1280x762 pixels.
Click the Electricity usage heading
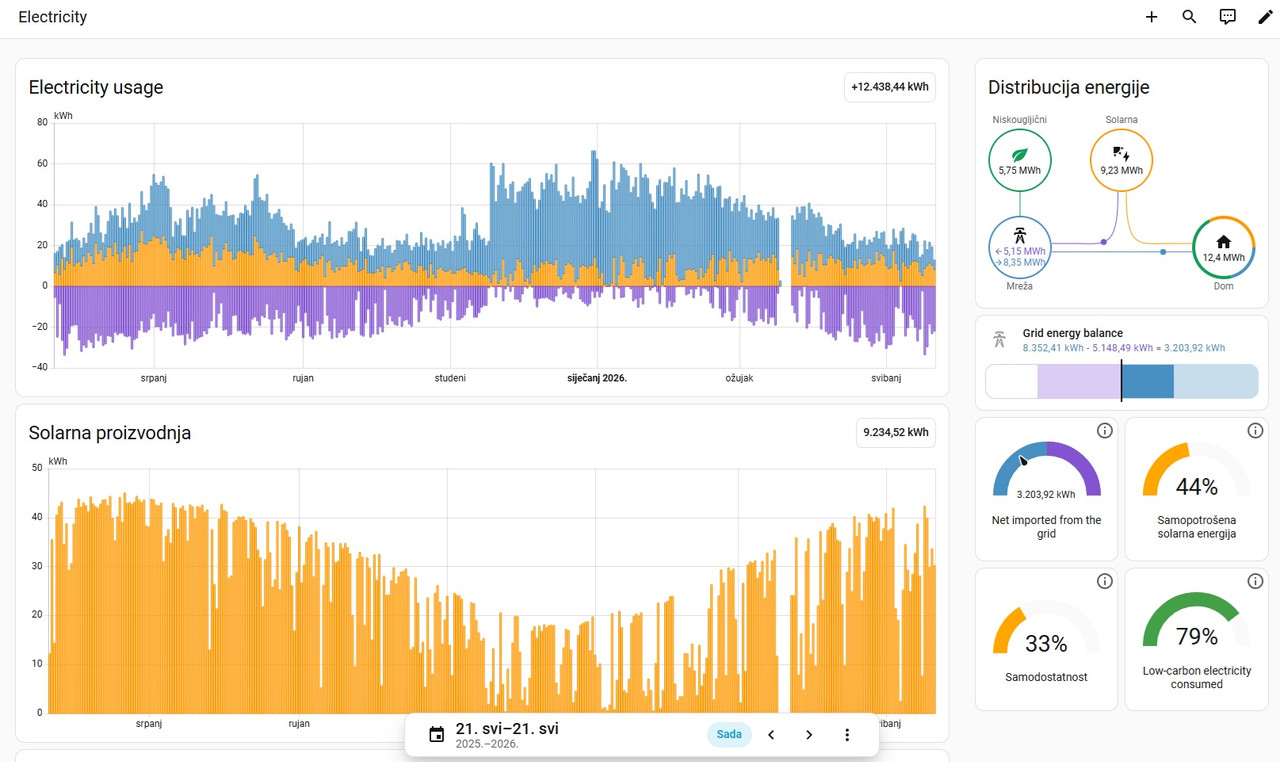[x=96, y=87]
